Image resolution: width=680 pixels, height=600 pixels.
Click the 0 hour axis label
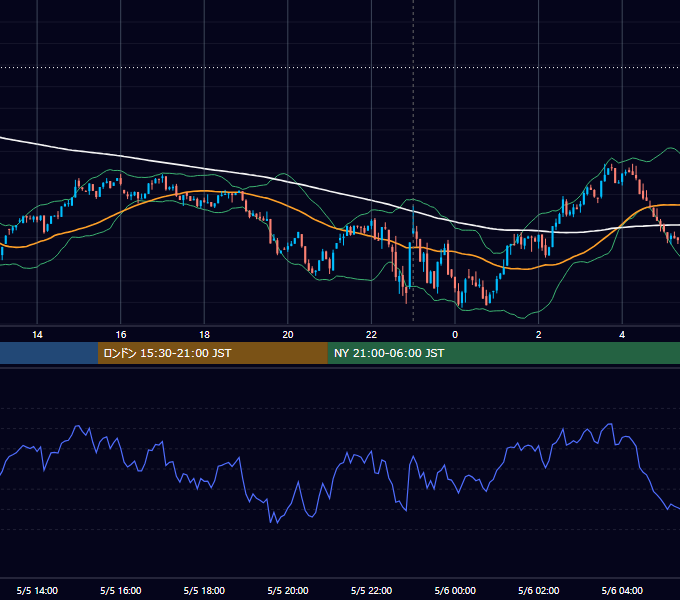point(455,335)
